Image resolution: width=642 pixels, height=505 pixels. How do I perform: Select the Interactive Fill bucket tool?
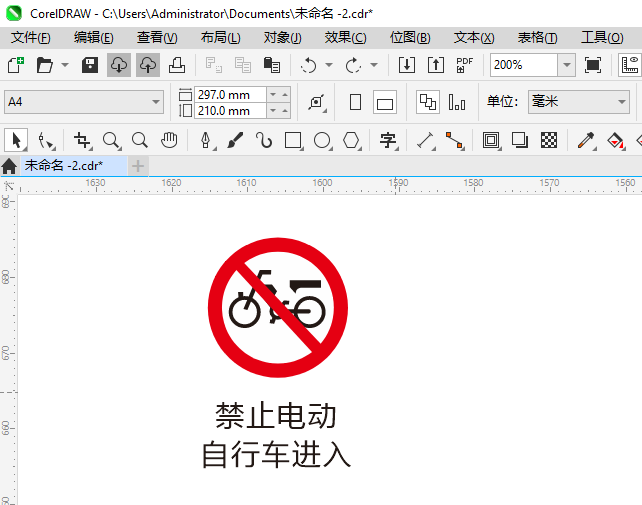tap(615, 140)
